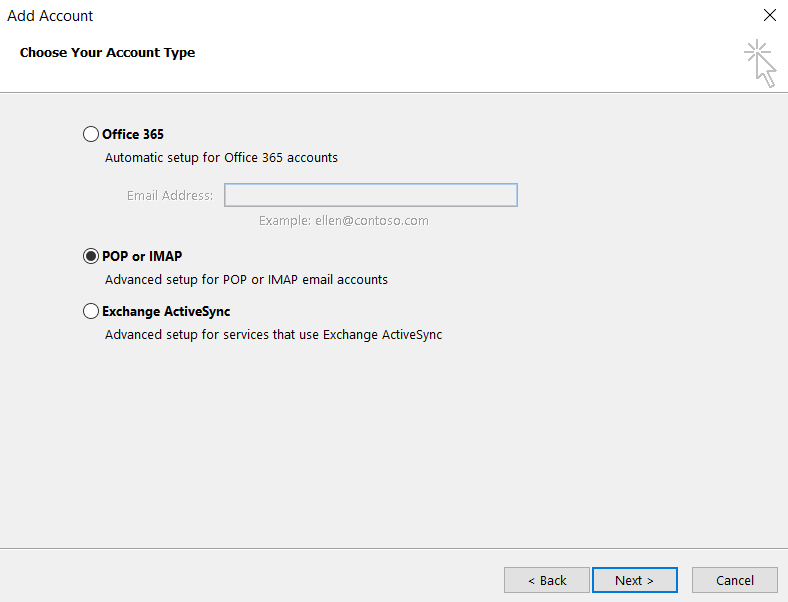Select the Office 365 radio button

[90, 134]
